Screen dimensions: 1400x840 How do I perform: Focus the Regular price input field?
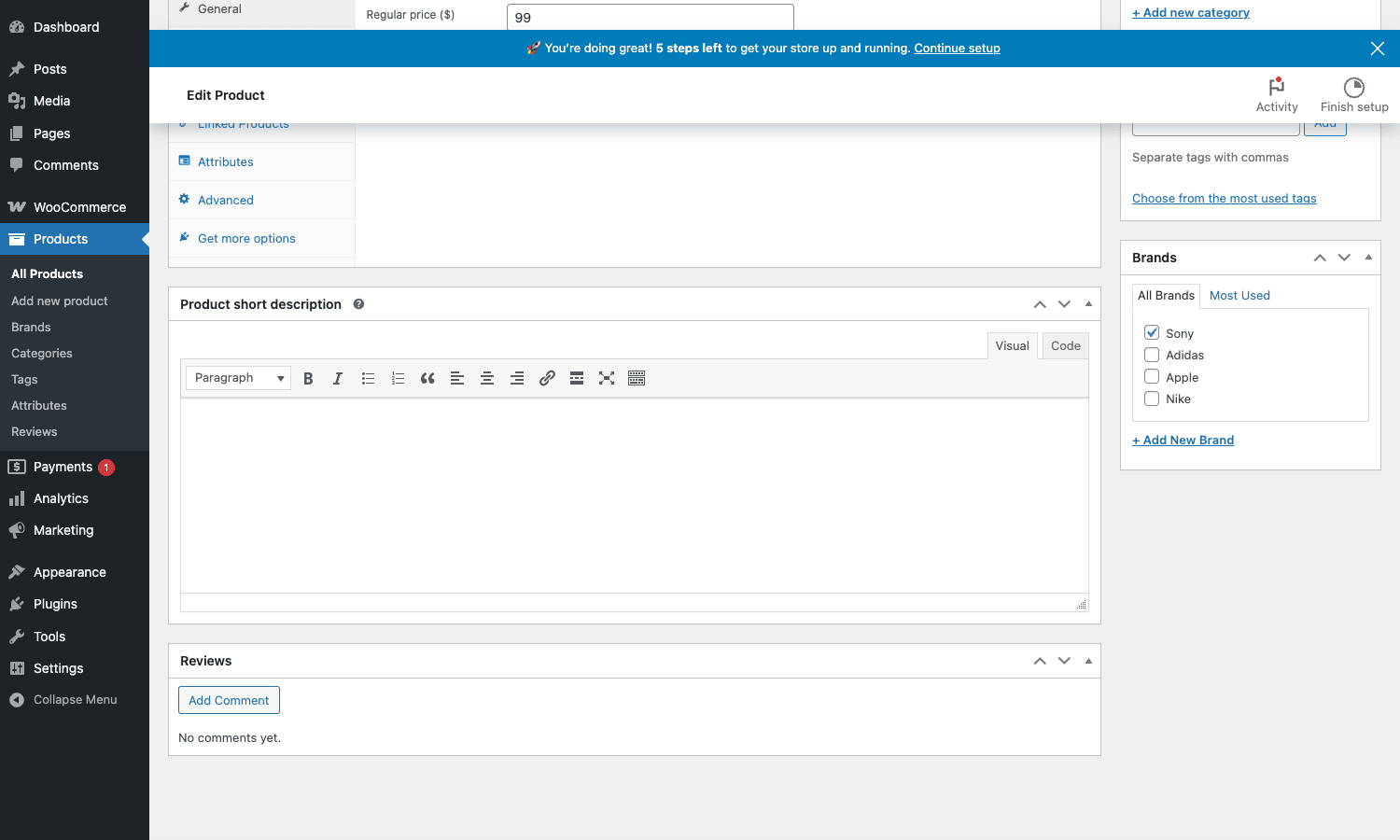651,17
